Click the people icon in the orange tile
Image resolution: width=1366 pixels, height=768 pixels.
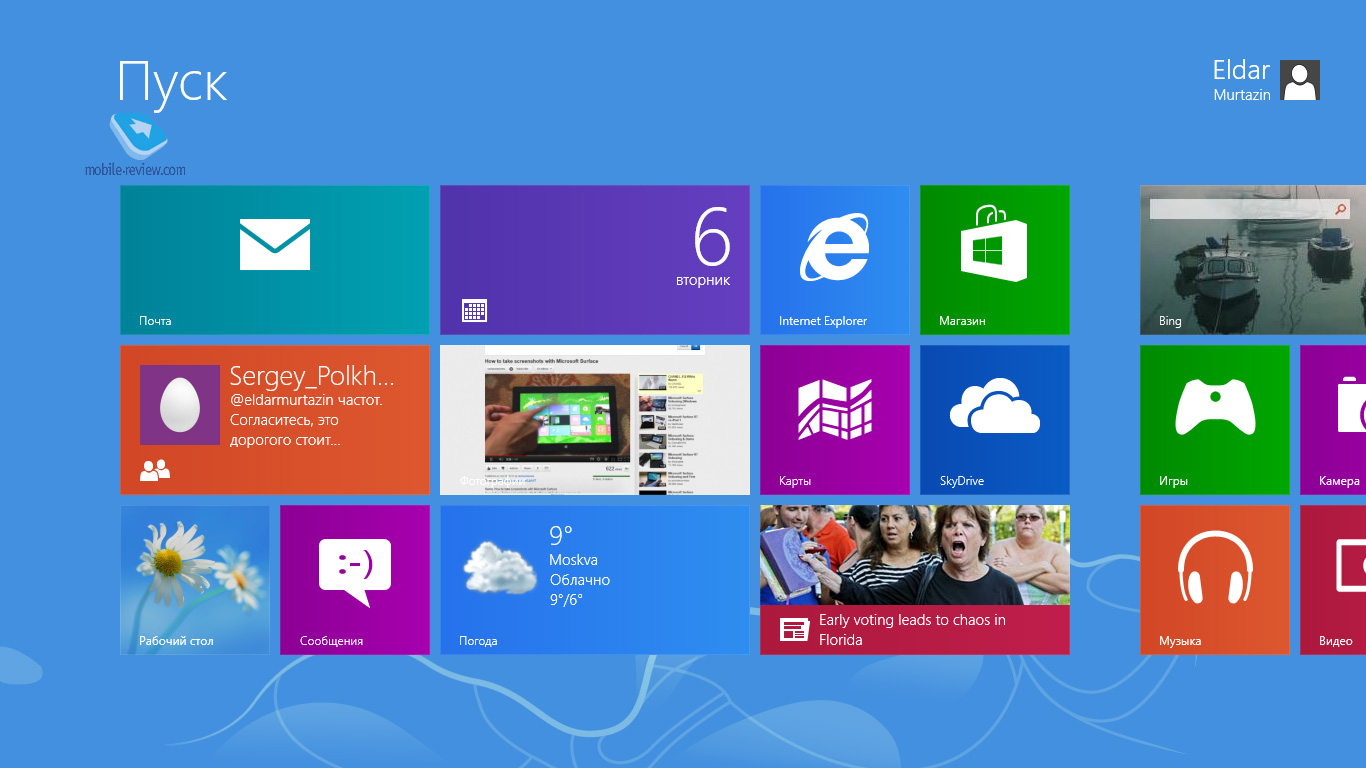pyautogui.click(x=155, y=470)
